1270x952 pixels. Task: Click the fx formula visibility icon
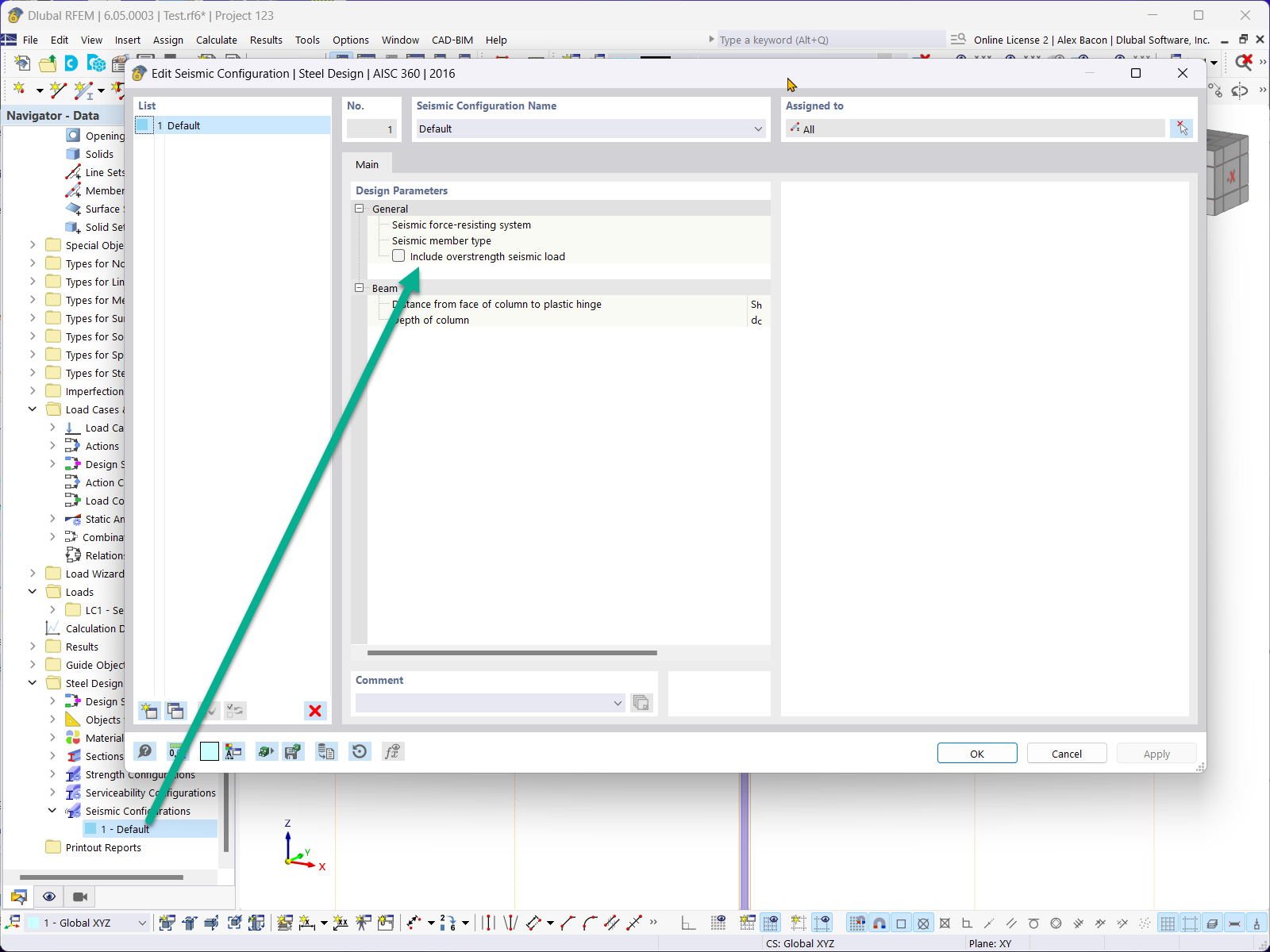(x=392, y=751)
